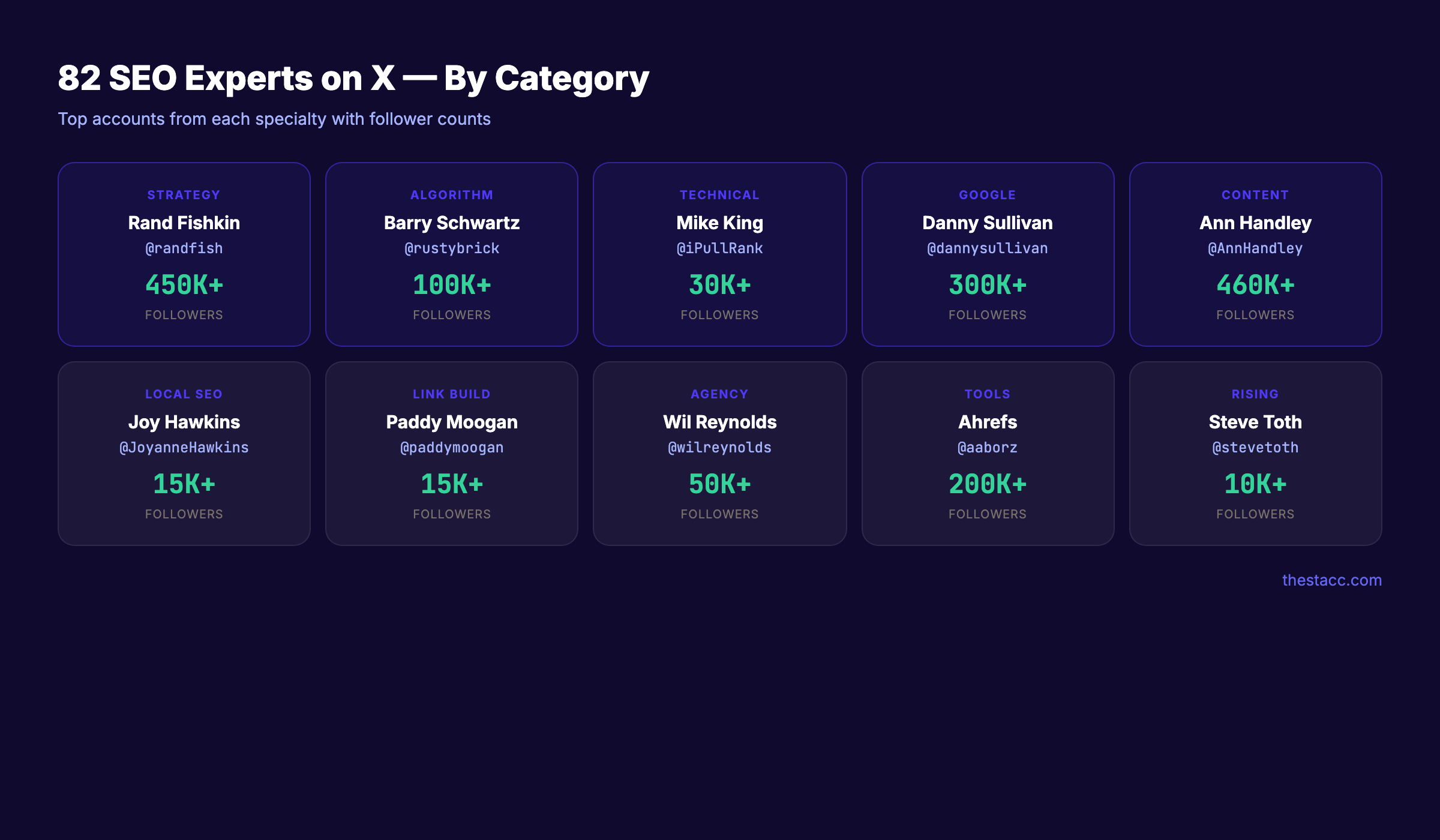Open the @AnnHandley handle
The image size is (1440, 840).
point(1255,248)
